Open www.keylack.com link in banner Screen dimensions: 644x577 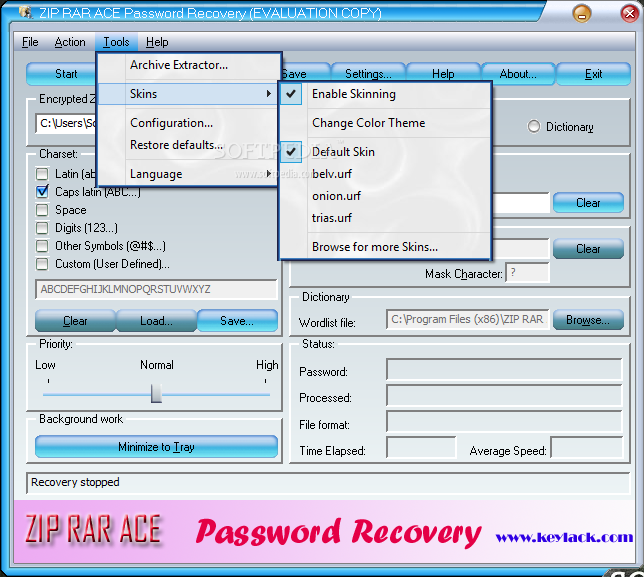[564, 537]
